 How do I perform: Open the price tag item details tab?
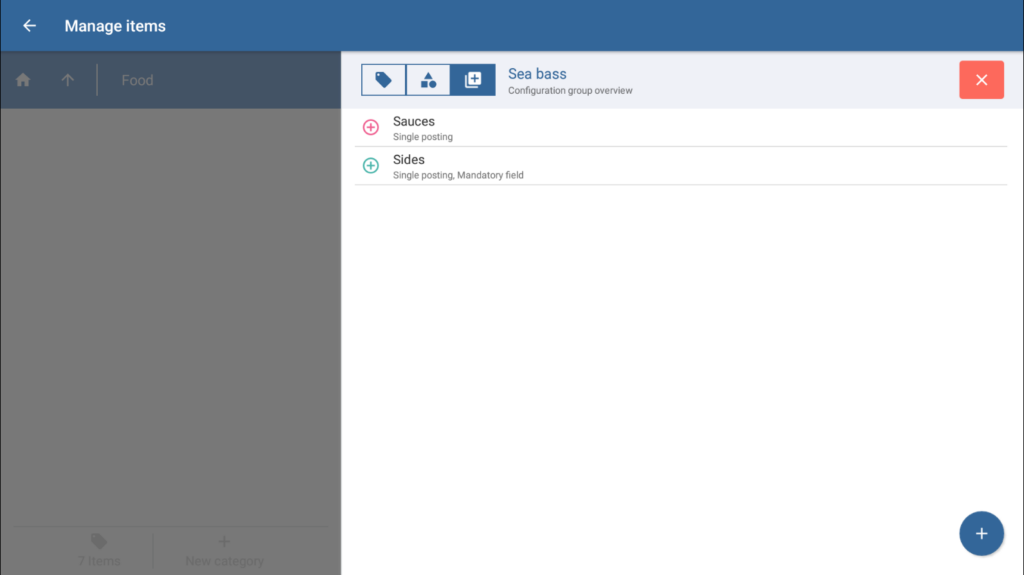(383, 80)
